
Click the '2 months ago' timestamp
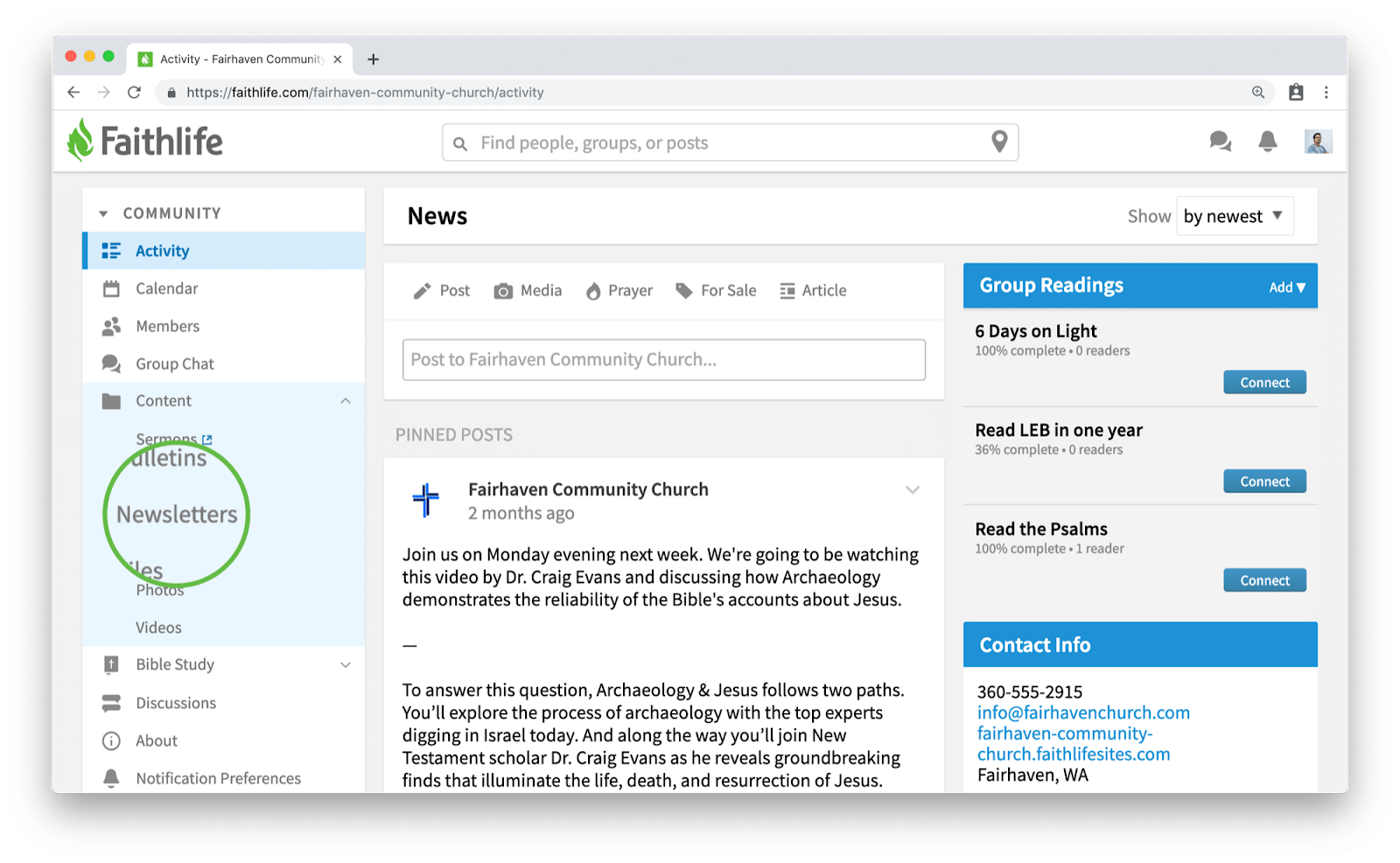(521, 514)
